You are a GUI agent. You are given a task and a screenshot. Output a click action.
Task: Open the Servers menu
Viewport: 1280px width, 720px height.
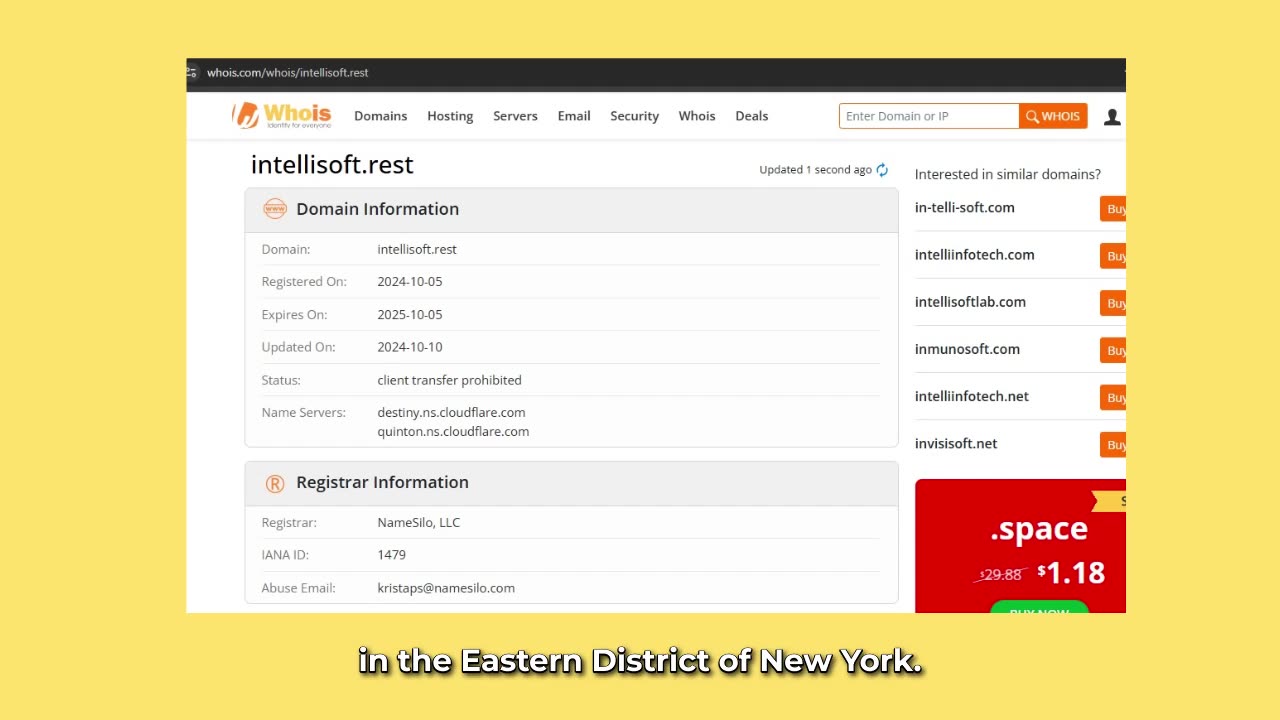(x=515, y=116)
